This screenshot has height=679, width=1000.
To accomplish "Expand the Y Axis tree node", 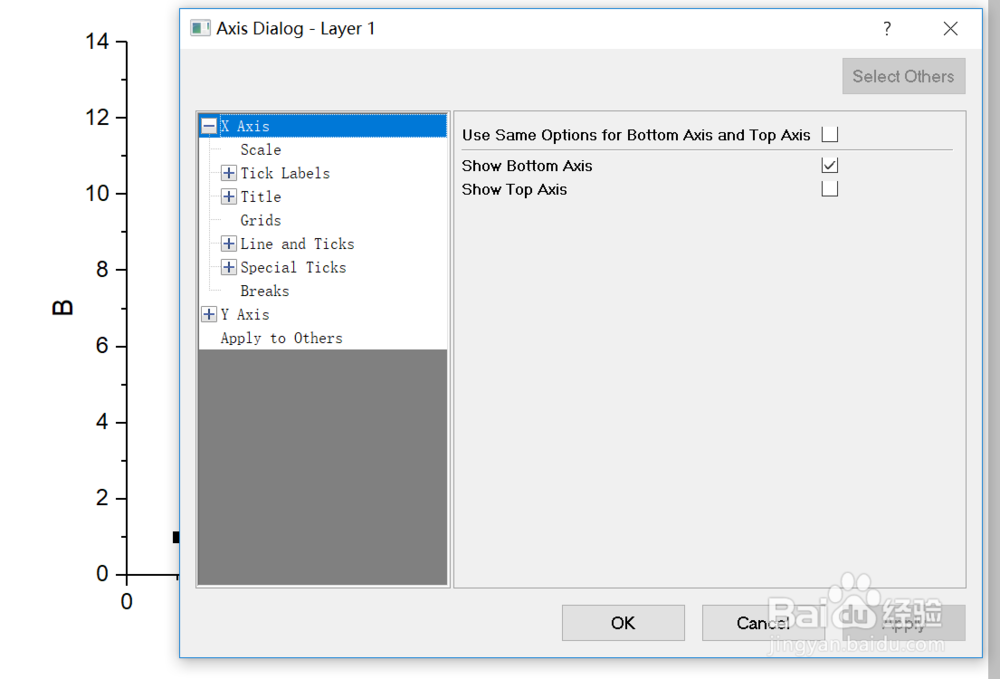I will coord(209,314).
